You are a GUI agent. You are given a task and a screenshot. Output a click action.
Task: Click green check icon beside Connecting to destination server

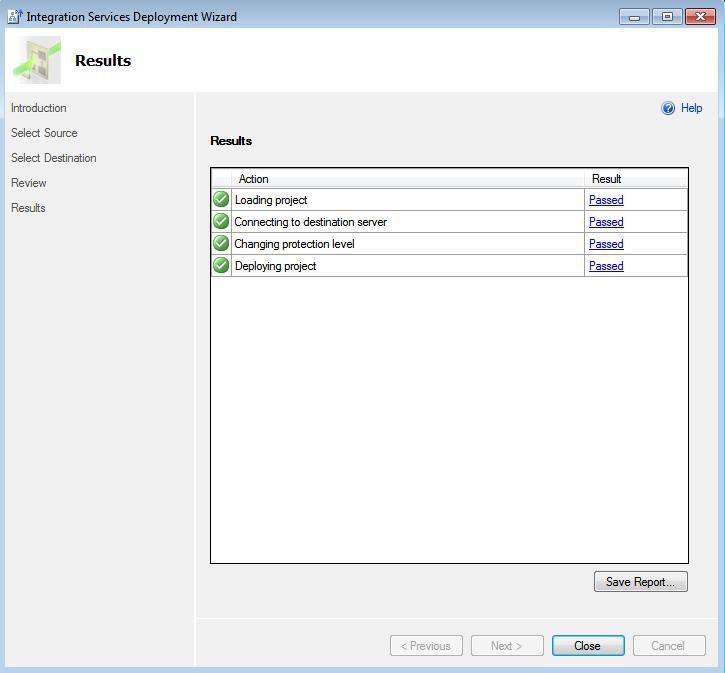221,222
